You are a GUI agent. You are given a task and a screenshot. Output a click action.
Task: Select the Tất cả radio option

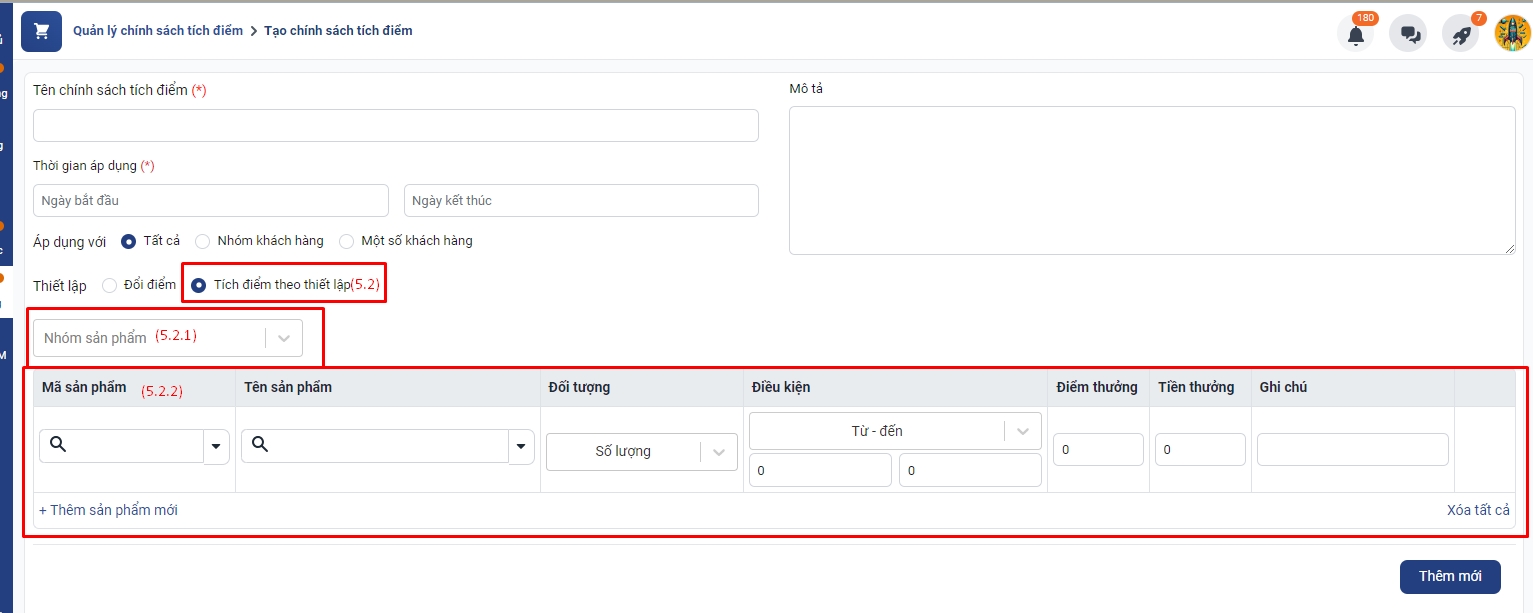(x=128, y=241)
